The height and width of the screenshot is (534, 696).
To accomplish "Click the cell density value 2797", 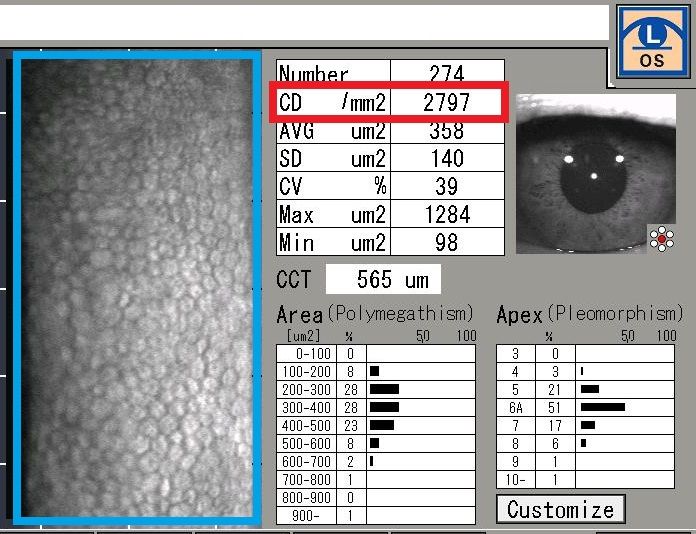I will point(447,103).
